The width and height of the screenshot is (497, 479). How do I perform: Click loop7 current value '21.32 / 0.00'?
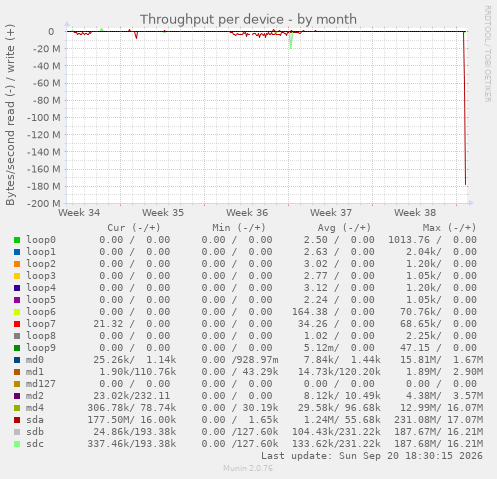coord(132,324)
